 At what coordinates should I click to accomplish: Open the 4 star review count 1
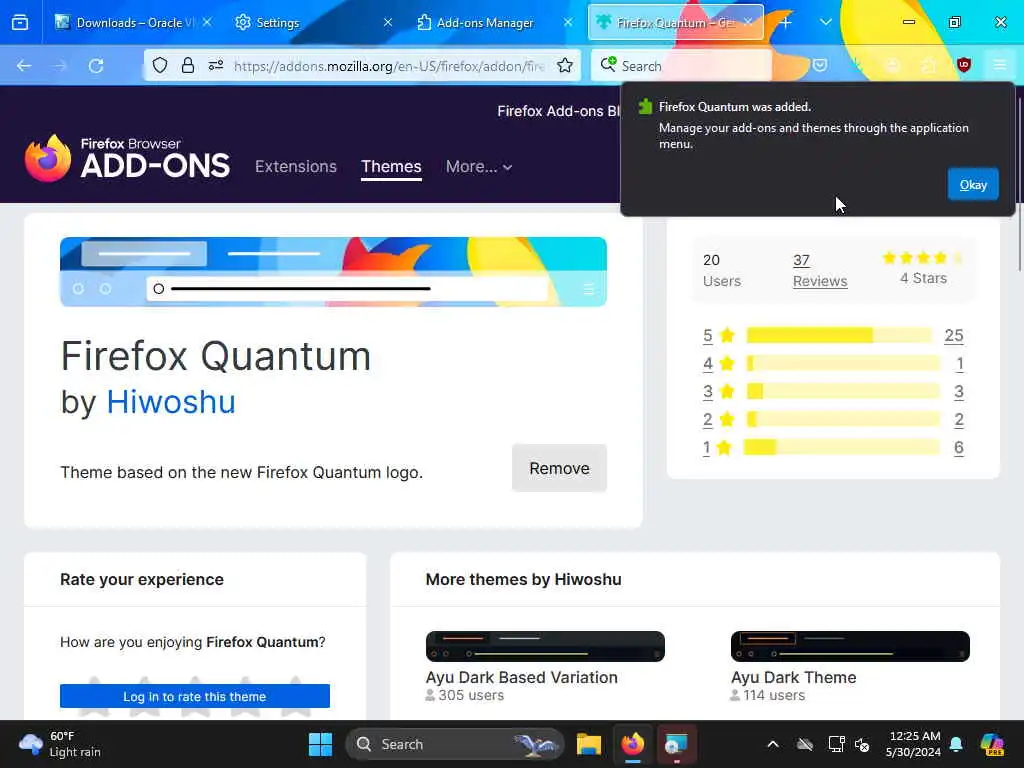959,364
